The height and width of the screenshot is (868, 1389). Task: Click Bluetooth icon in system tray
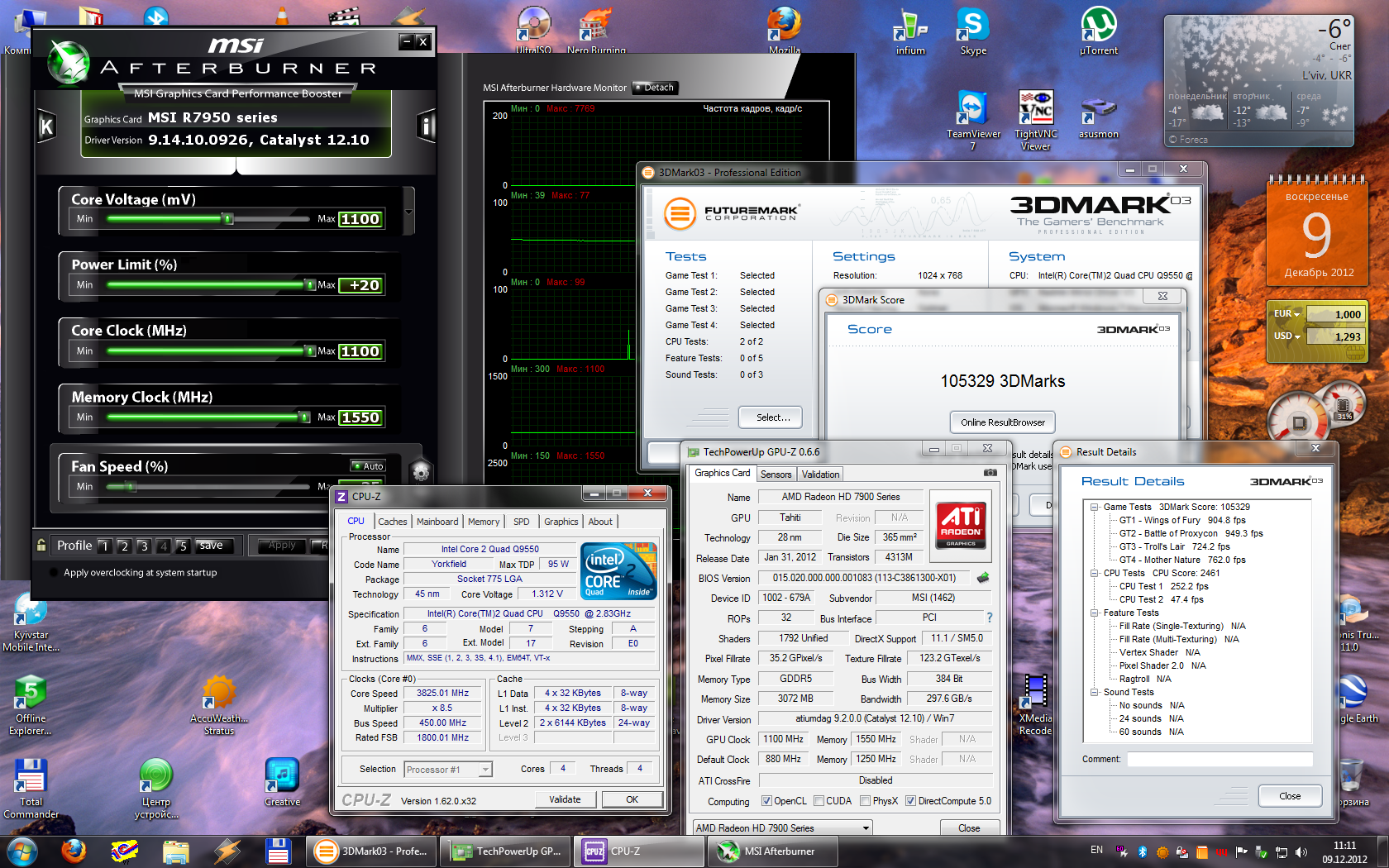[1143, 851]
